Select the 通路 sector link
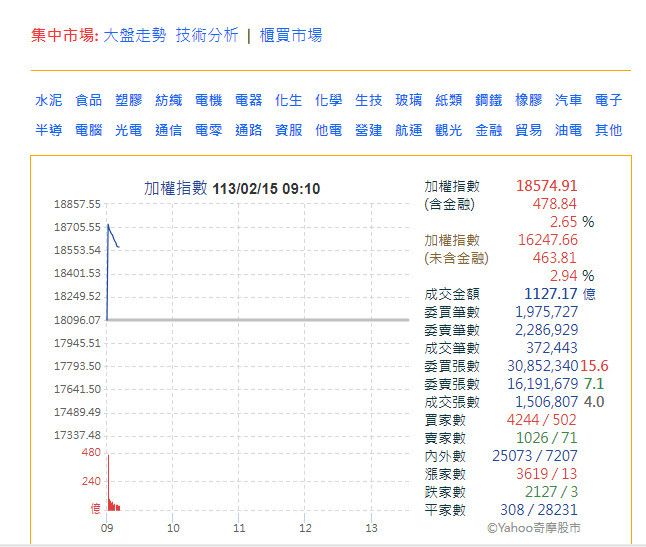Viewport: 646px width, 547px height. [x=248, y=130]
